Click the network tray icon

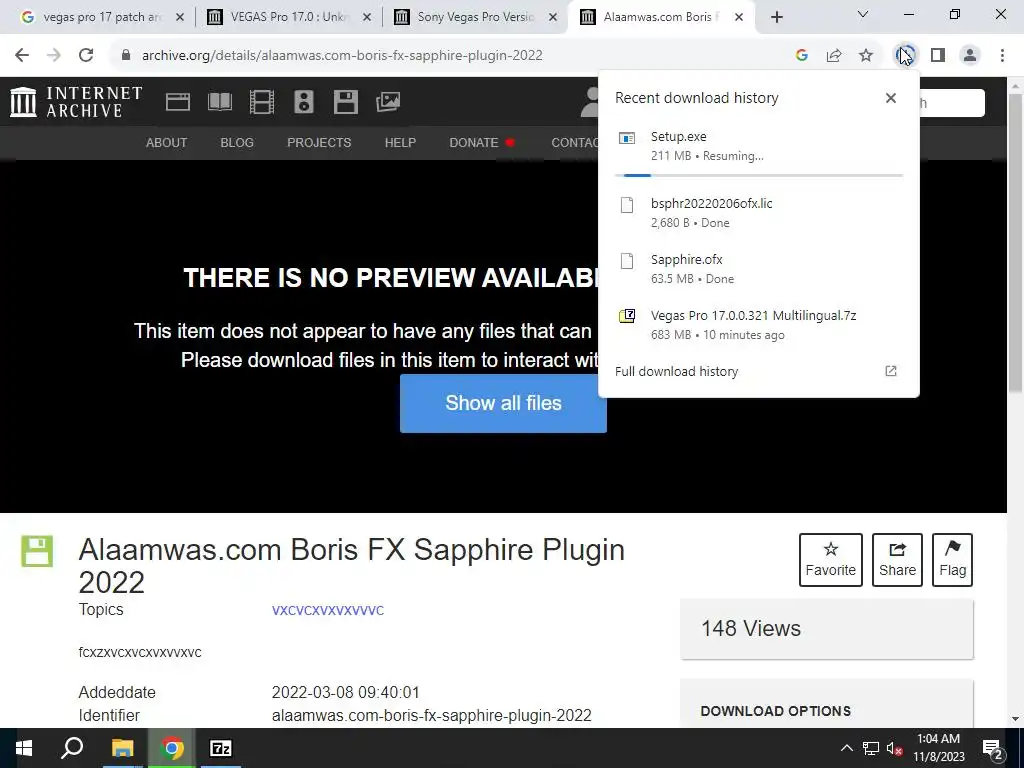point(871,748)
